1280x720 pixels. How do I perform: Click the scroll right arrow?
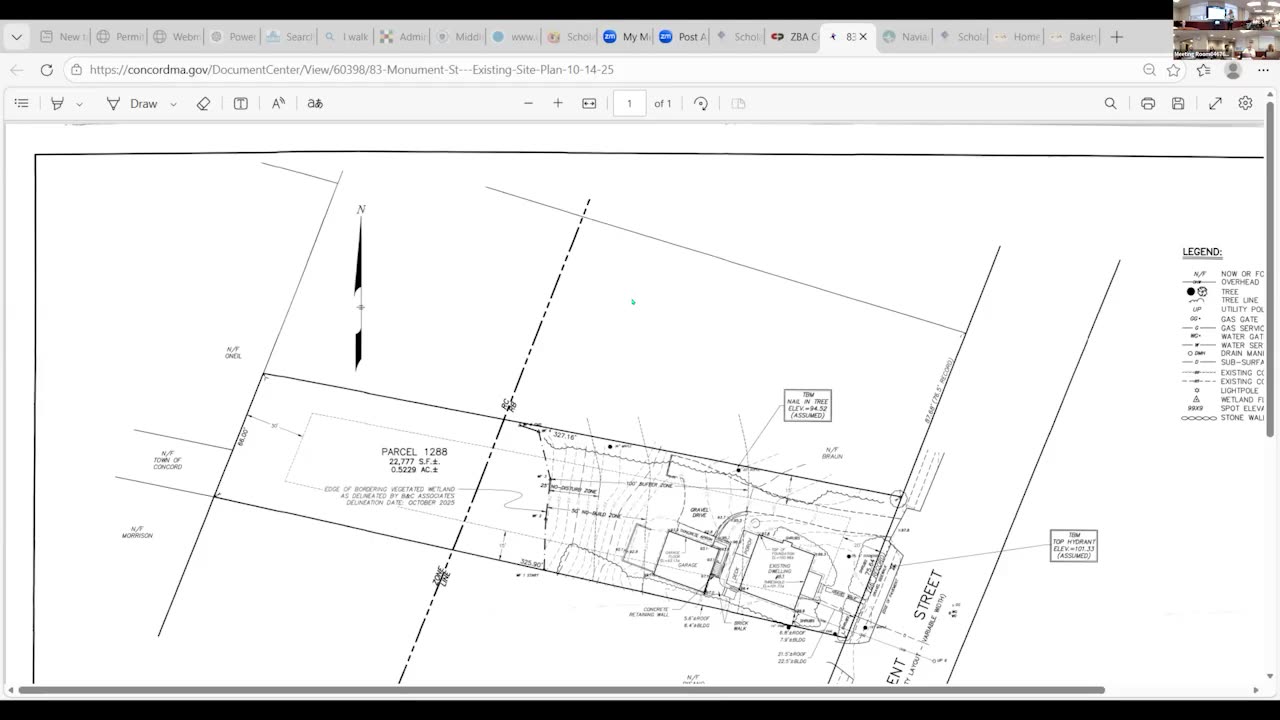pyautogui.click(x=1256, y=690)
